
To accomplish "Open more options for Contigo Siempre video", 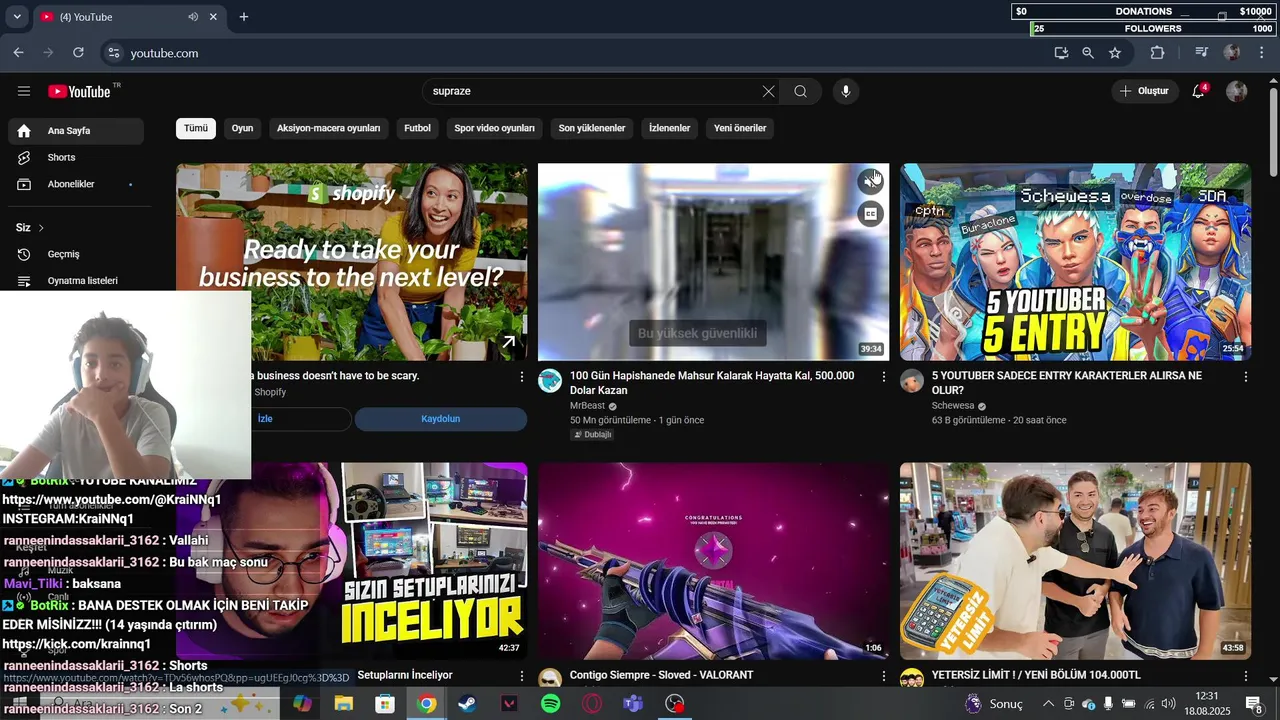I will (x=883, y=677).
